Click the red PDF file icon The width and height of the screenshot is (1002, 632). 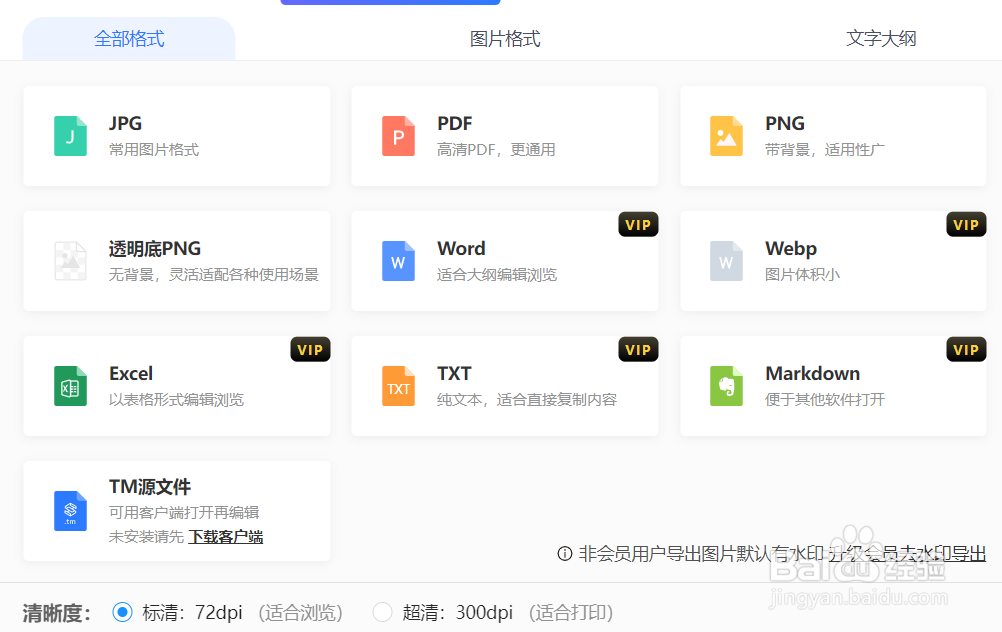(x=398, y=136)
